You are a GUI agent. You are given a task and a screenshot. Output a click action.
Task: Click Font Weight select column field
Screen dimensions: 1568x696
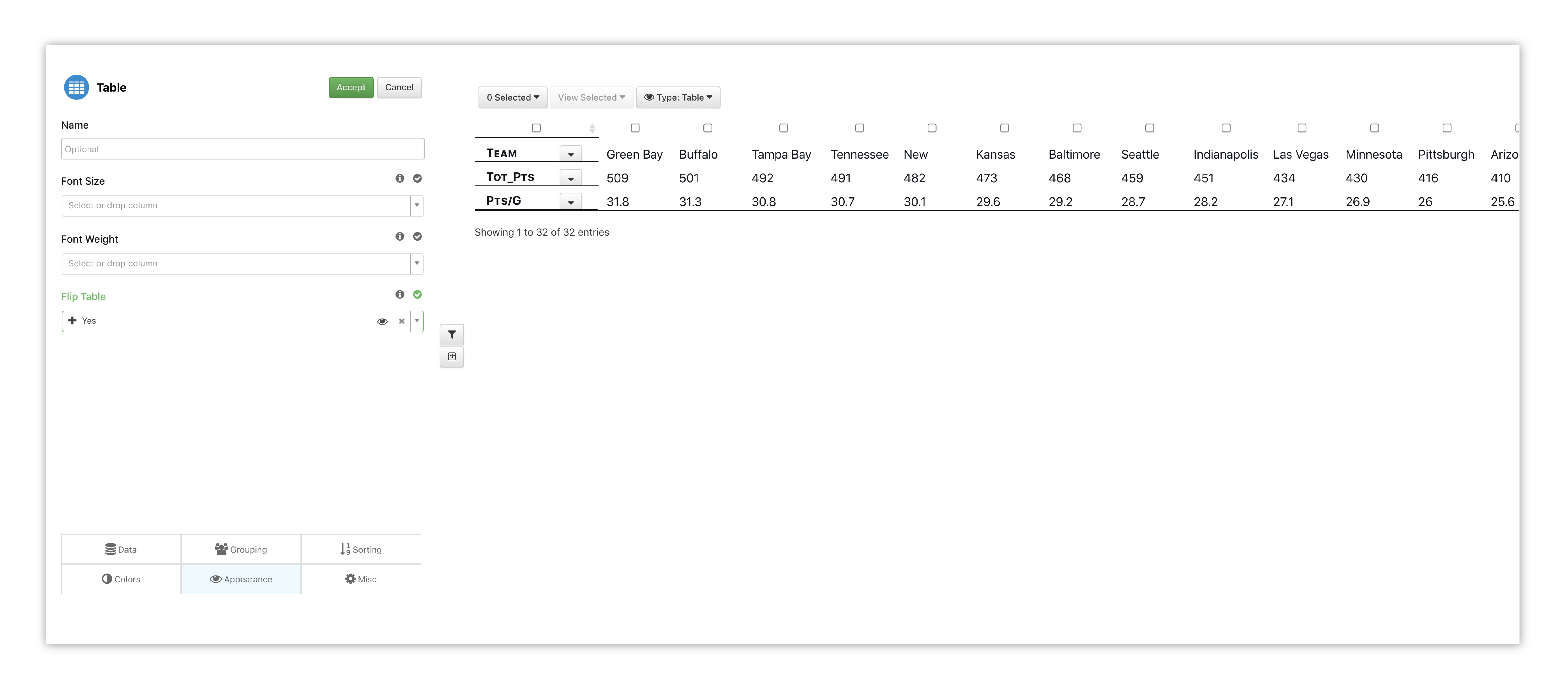coord(236,264)
